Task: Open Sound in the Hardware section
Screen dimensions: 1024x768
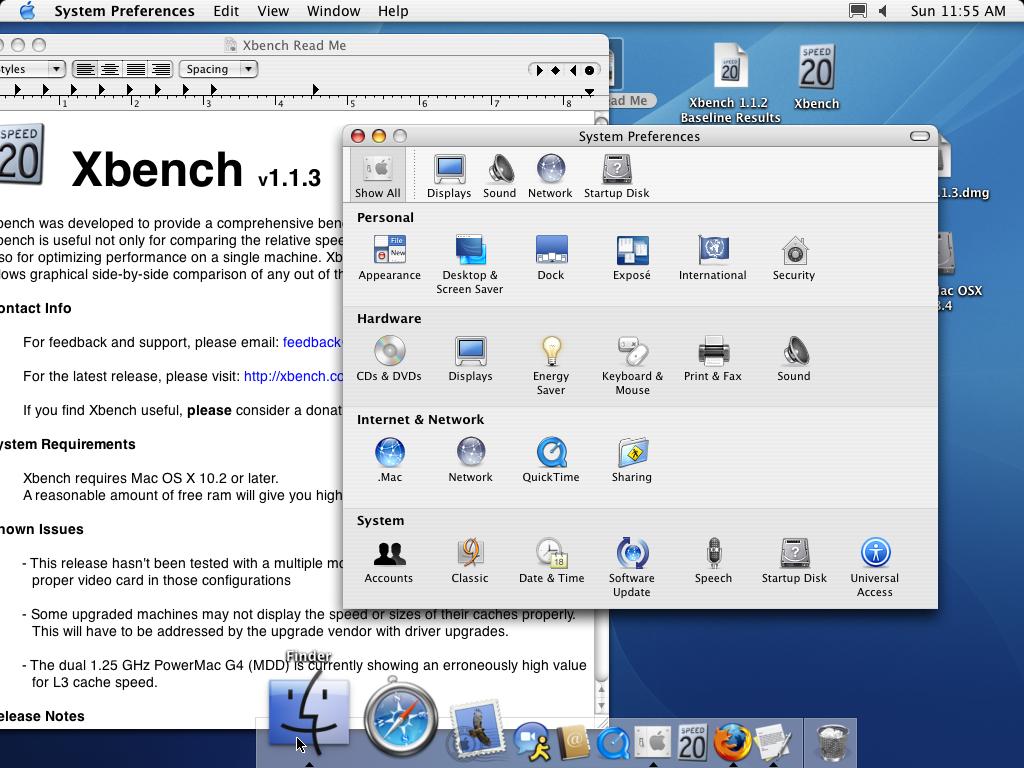Action: [793, 359]
